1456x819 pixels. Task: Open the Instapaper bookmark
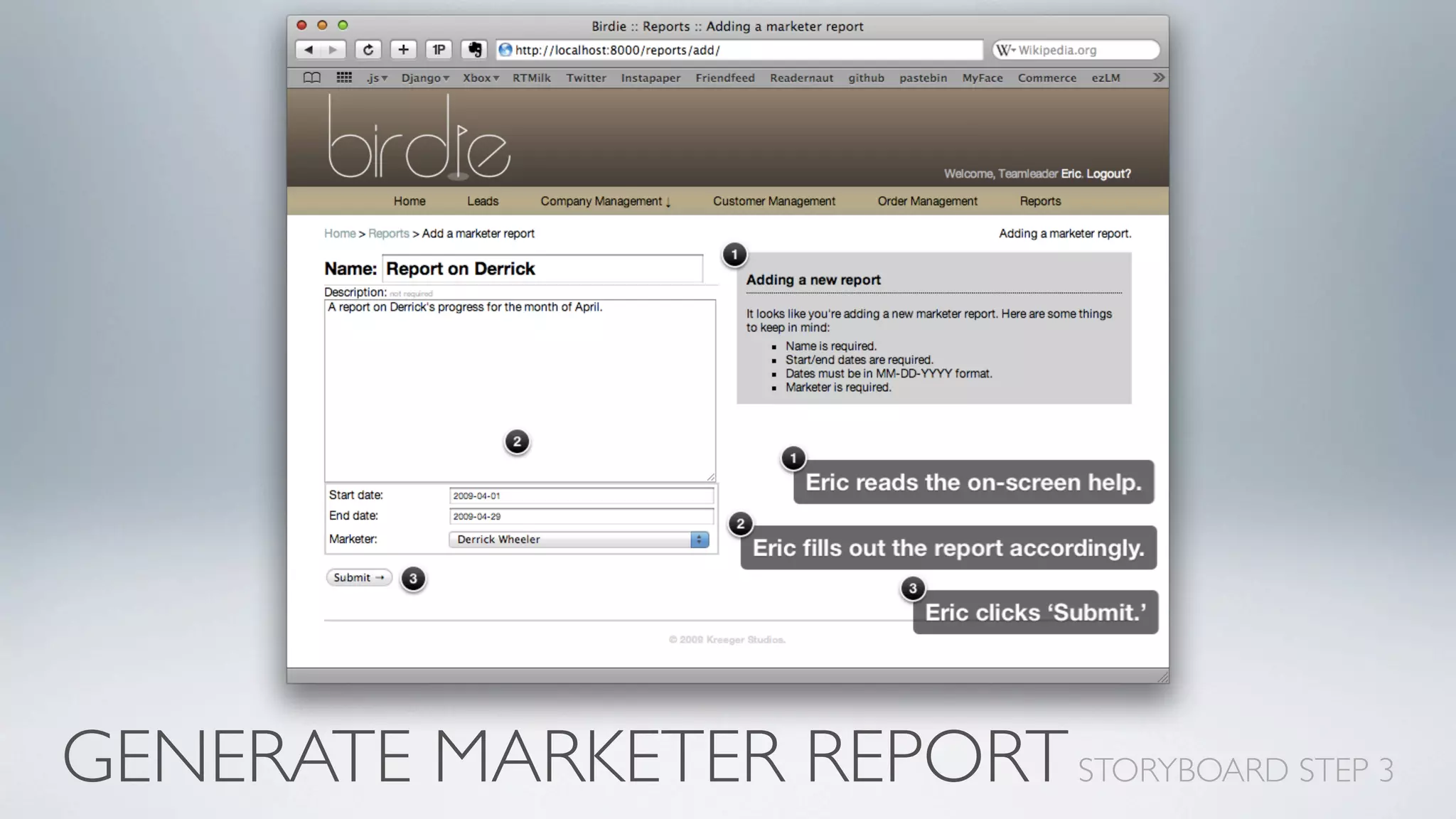(651, 78)
